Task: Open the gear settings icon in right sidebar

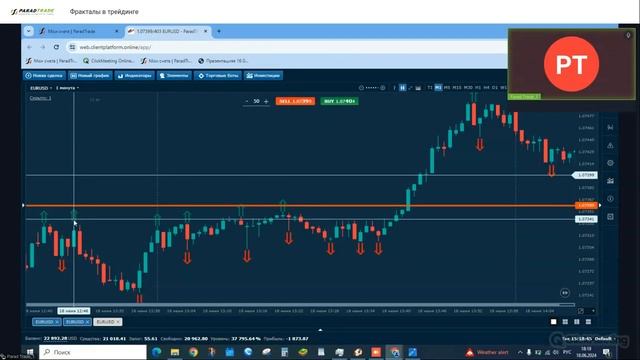Action: [x=610, y=163]
